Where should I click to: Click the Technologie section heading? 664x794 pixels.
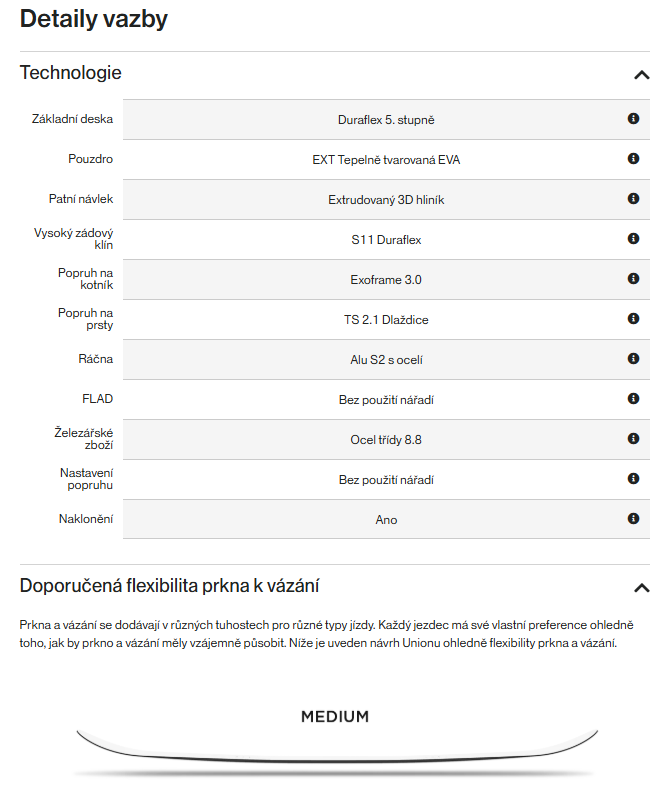pyautogui.click(x=70, y=72)
